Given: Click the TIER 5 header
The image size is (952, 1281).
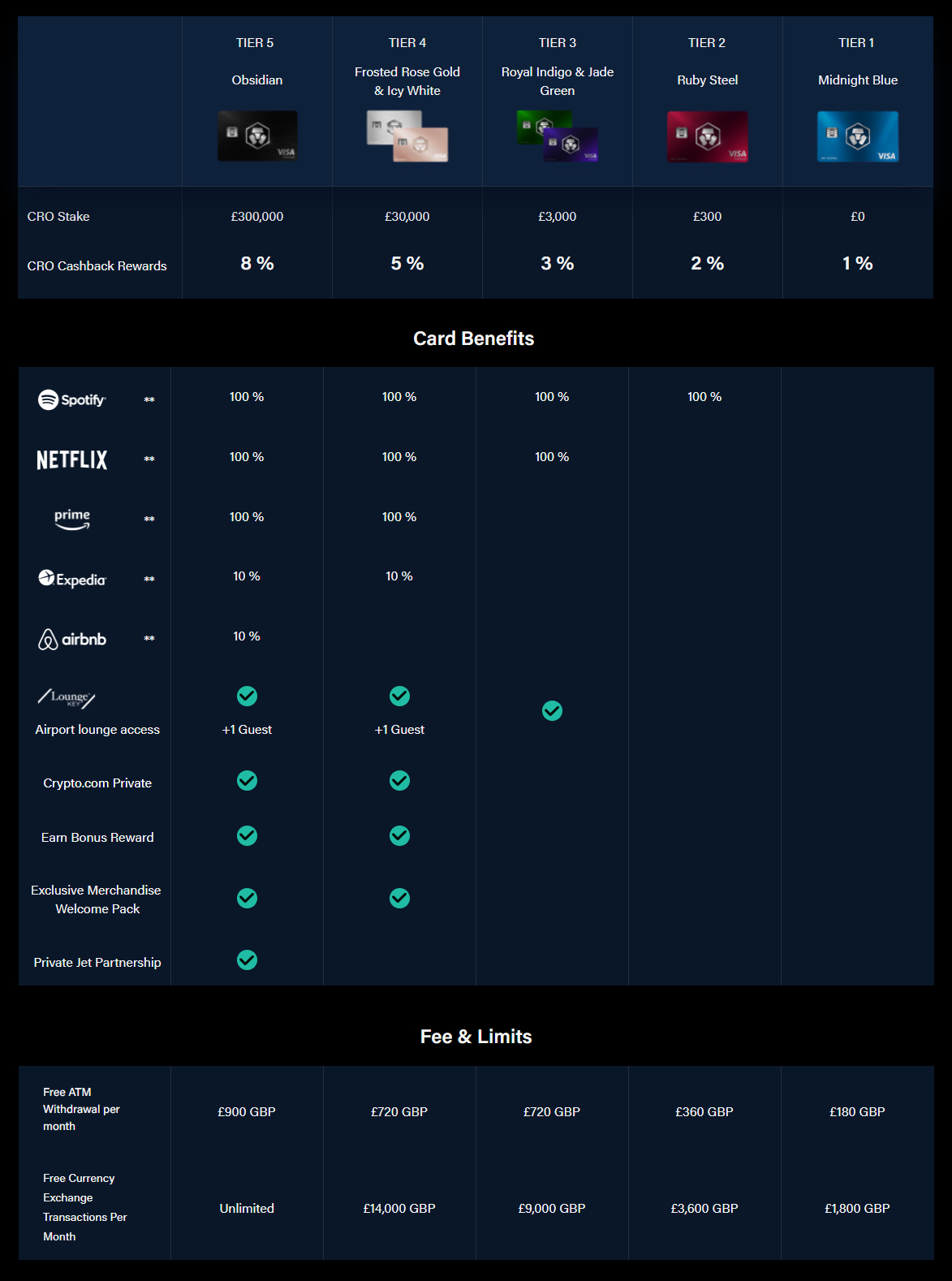Looking at the screenshot, I should [x=255, y=43].
